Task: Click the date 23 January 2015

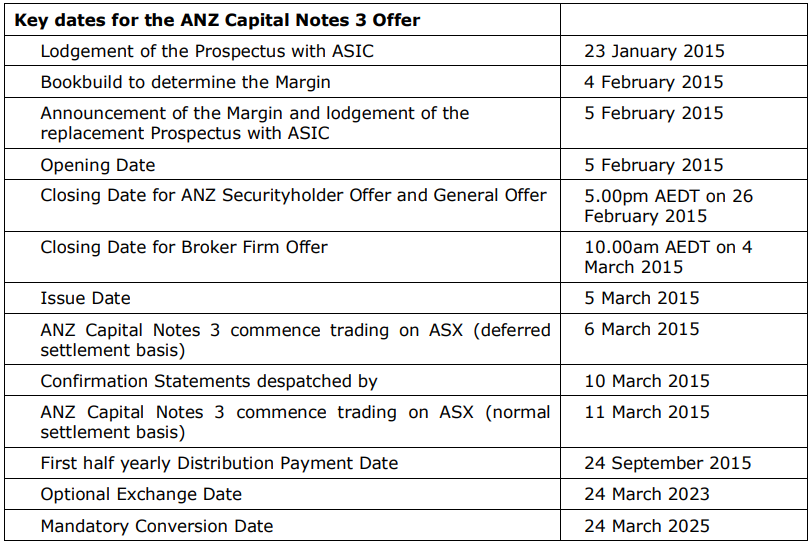Action: tap(654, 51)
